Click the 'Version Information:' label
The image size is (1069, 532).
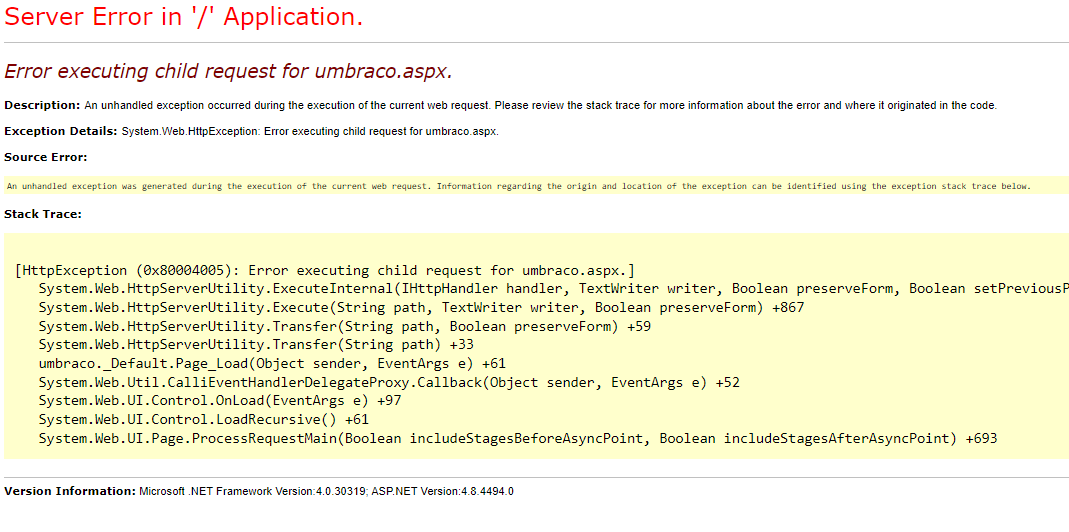70,491
